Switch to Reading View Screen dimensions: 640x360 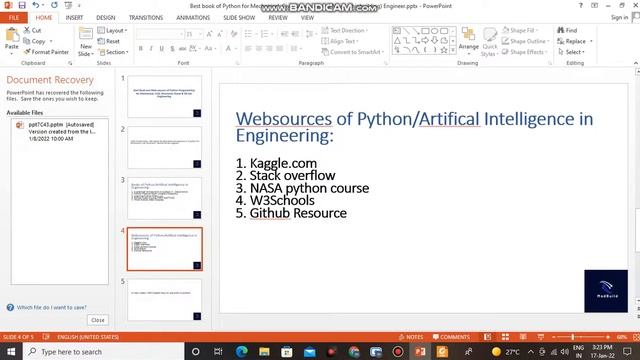click(x=523, y=337)
